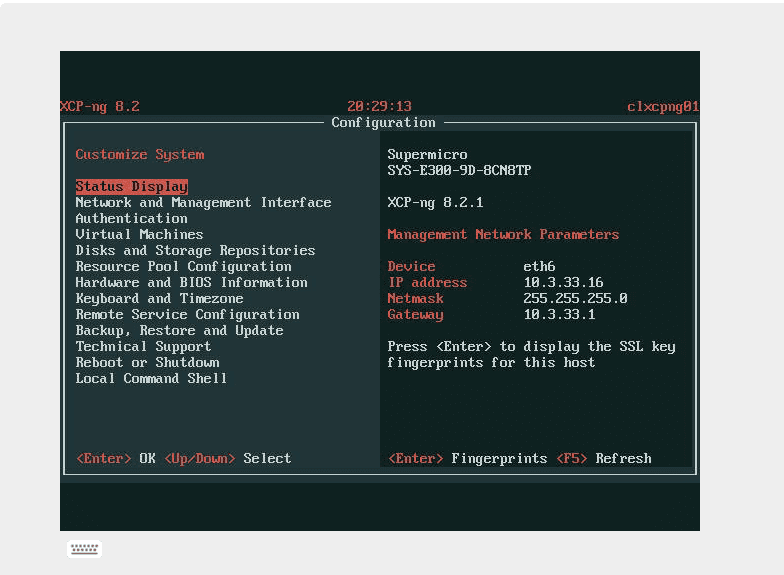
Task: Click the Netmask label
Action: 416,298
